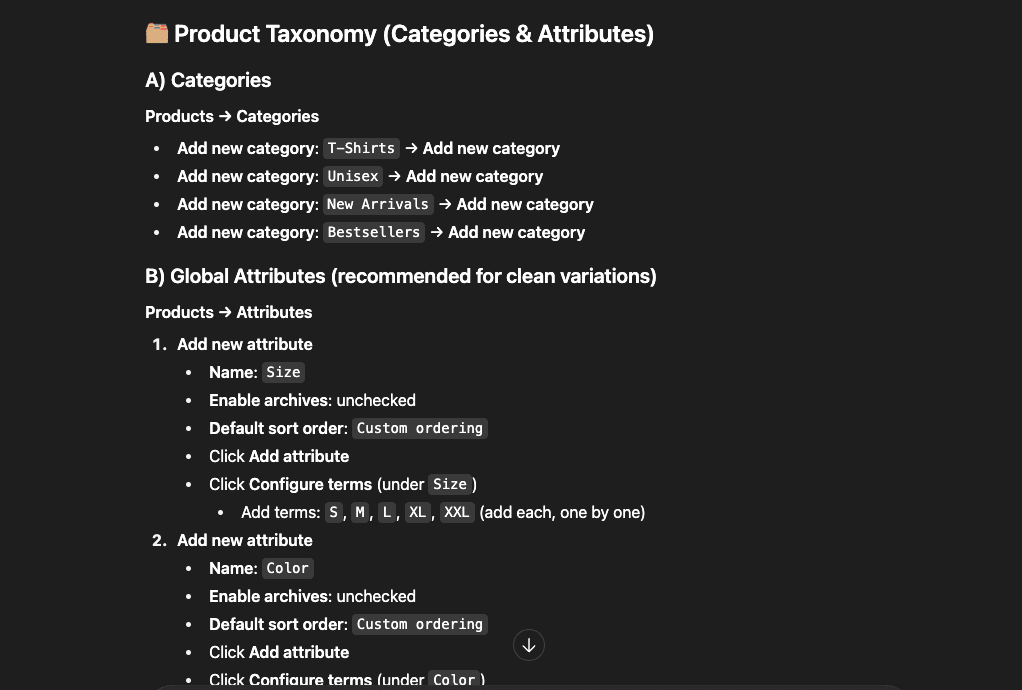1022x690 pixels.
Task: Click Custom ordering chip under Color attribute
Action: tap(420, 624)
